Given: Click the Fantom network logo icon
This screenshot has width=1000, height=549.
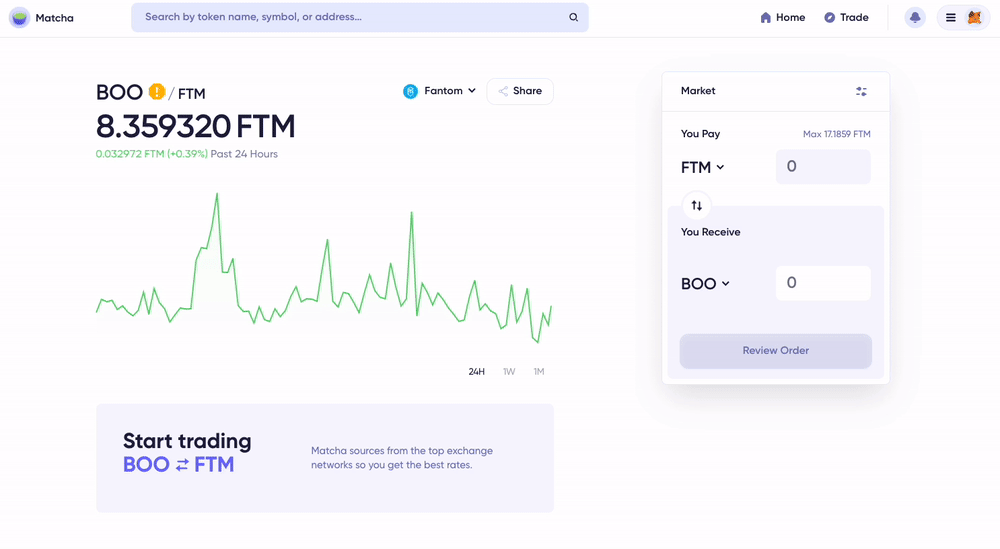Looking at the screenshot, I should (411, 91).
